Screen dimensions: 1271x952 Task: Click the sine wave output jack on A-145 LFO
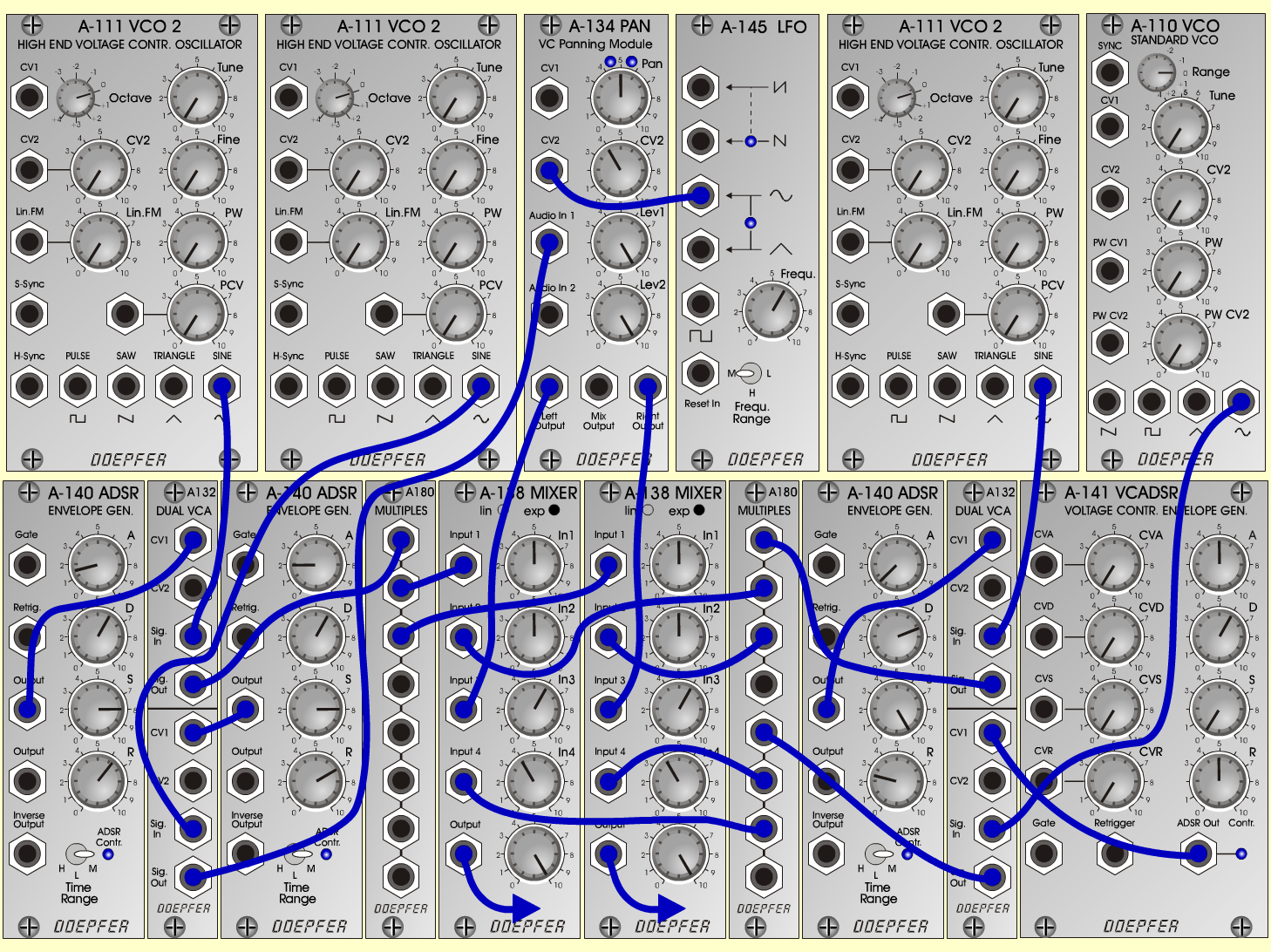click(x=701, y=196)
